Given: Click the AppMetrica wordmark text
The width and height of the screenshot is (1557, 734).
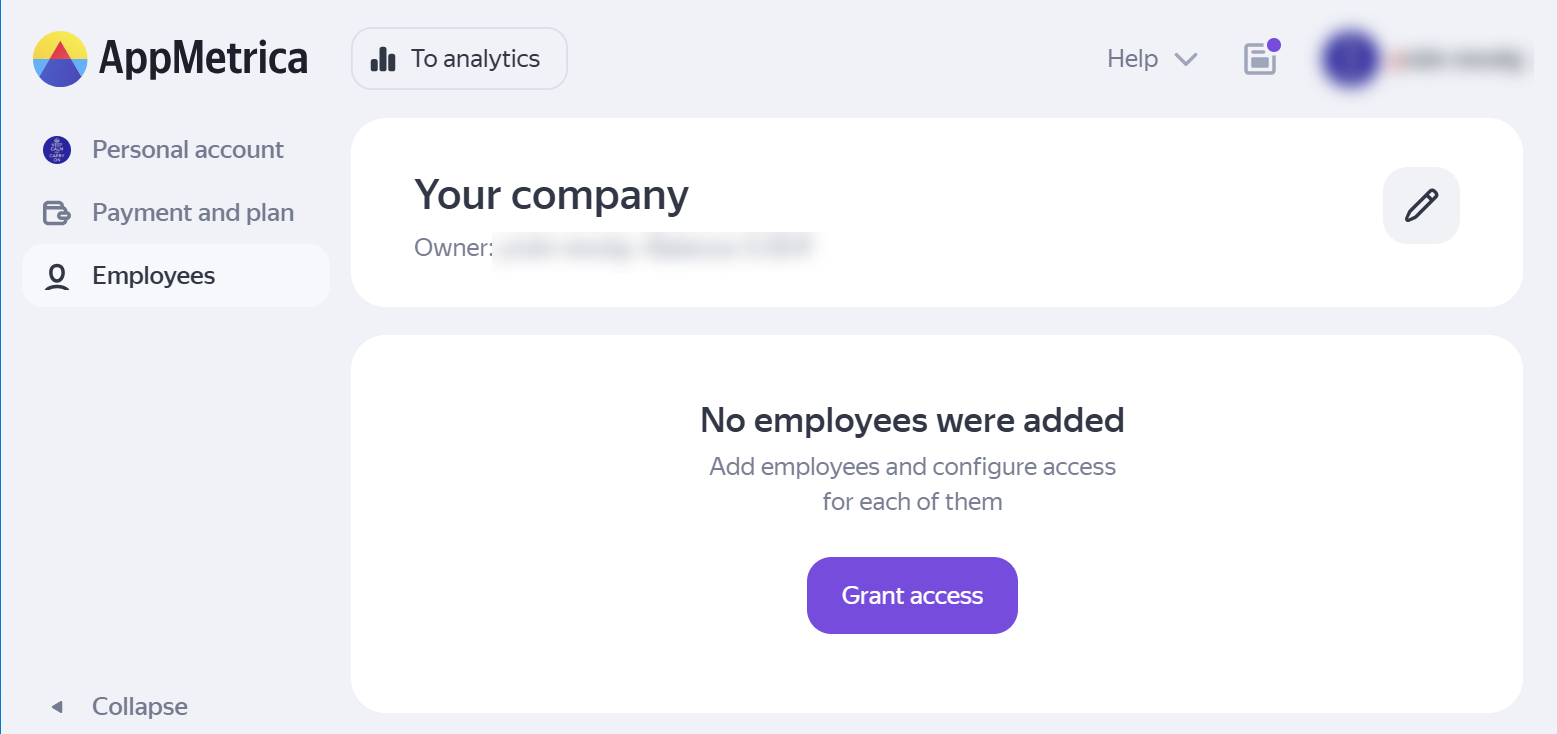Looking at the screenshot, I should 203,59.
